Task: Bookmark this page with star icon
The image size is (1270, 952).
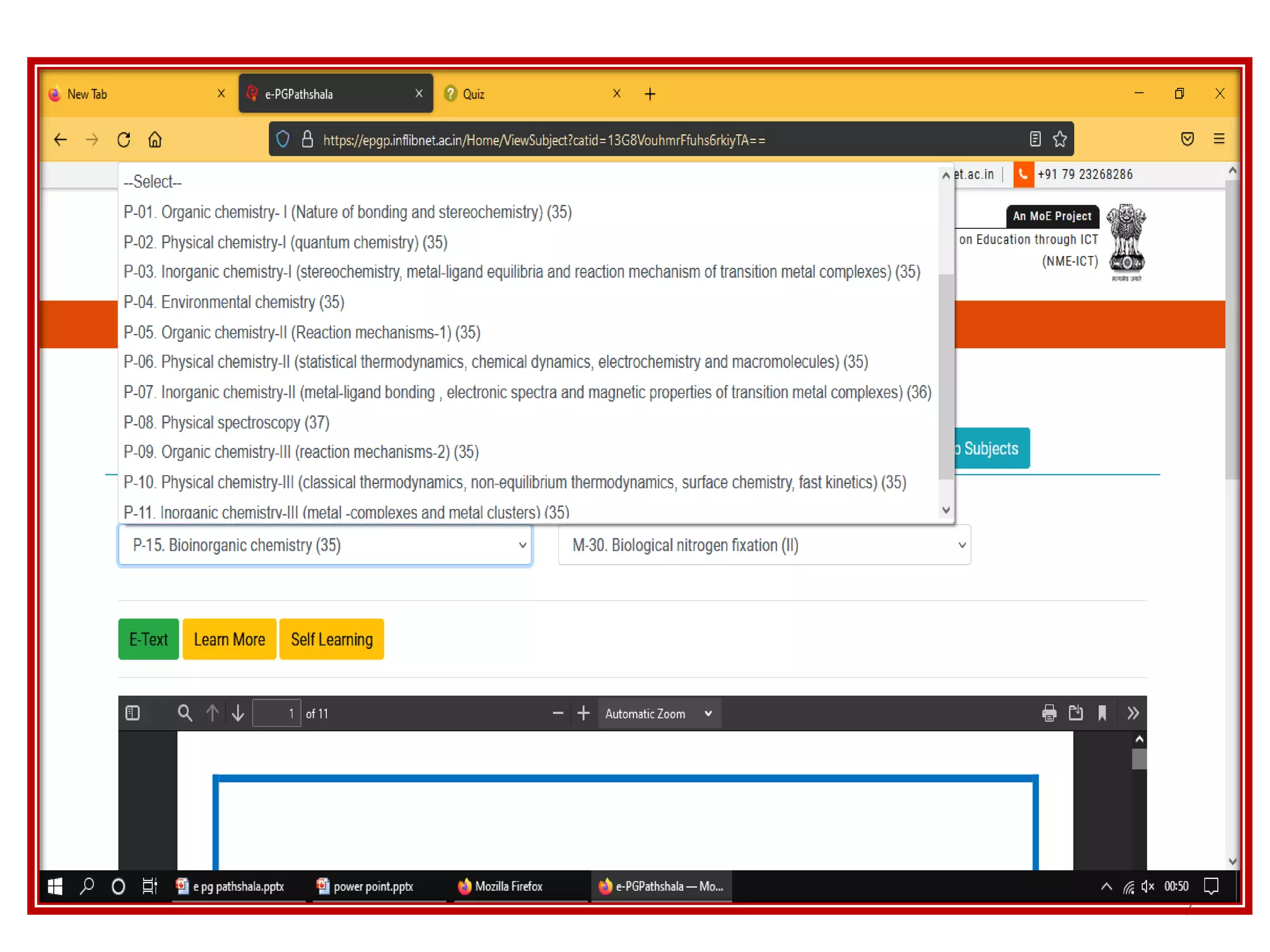Action: click(1060, 139)
